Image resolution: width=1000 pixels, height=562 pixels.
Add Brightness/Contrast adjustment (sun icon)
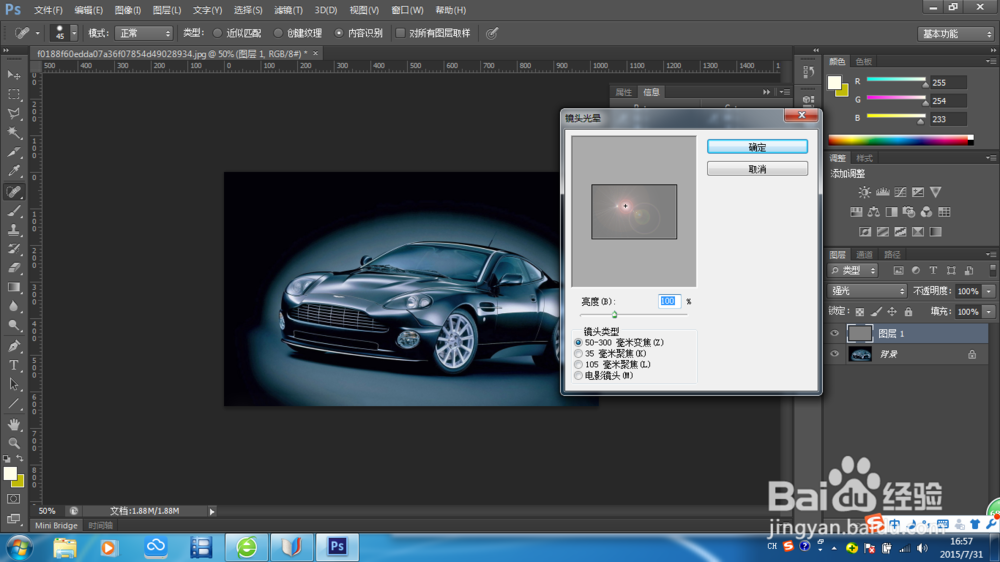tap(864, 192)
